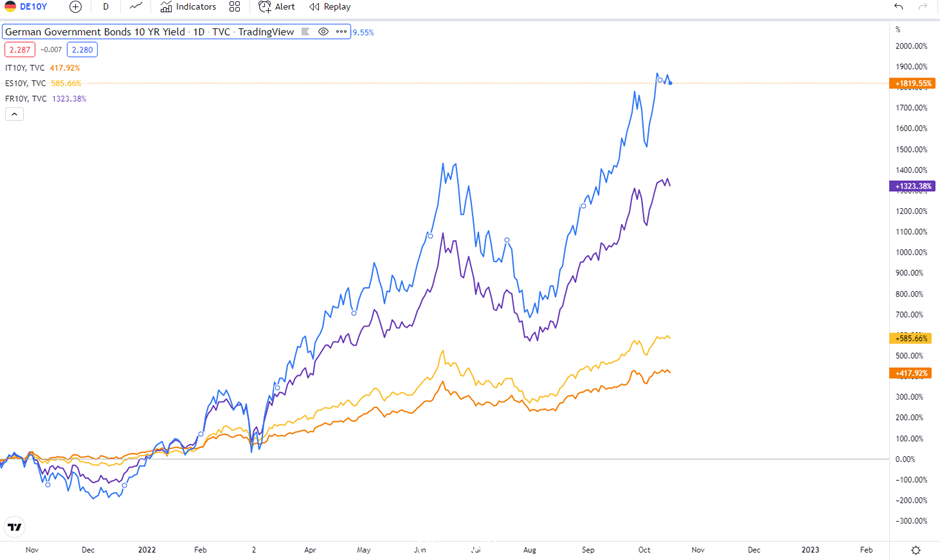
Task: Click the 0.00% level on the price scale
Action: coord(905,459)
